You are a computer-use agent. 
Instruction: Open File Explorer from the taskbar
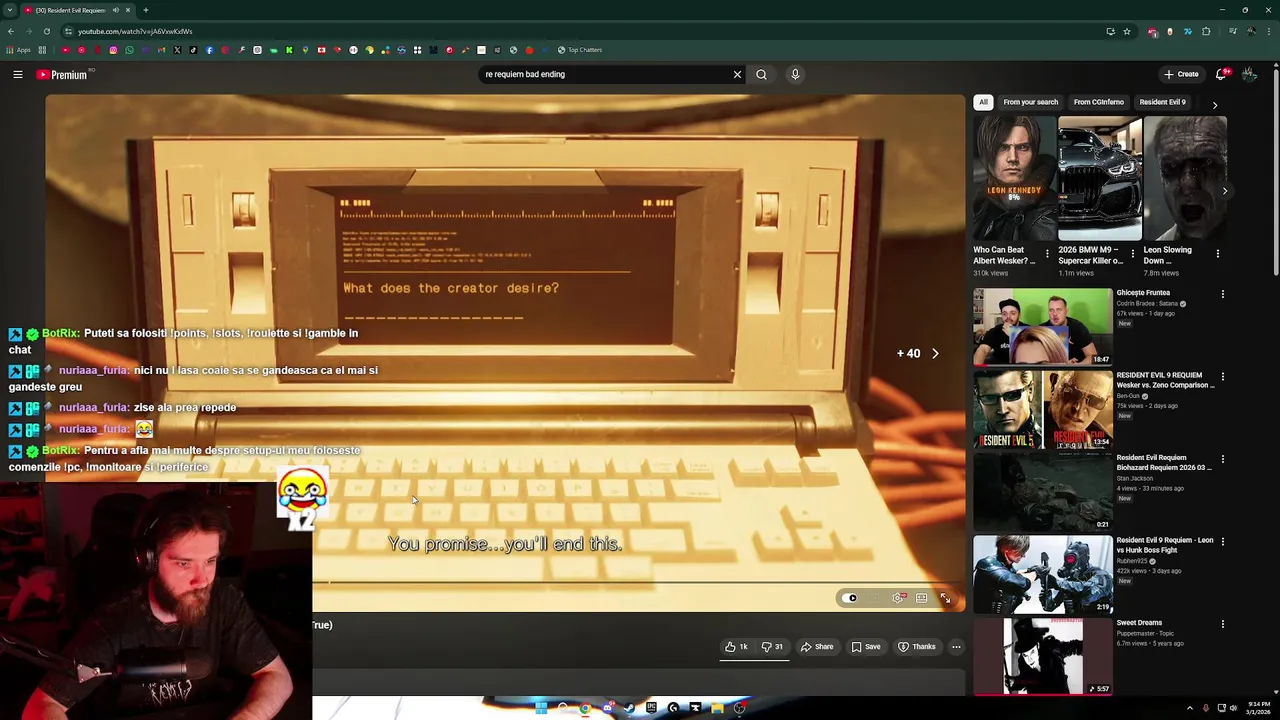pyautogui.click(x=717, y=708)
